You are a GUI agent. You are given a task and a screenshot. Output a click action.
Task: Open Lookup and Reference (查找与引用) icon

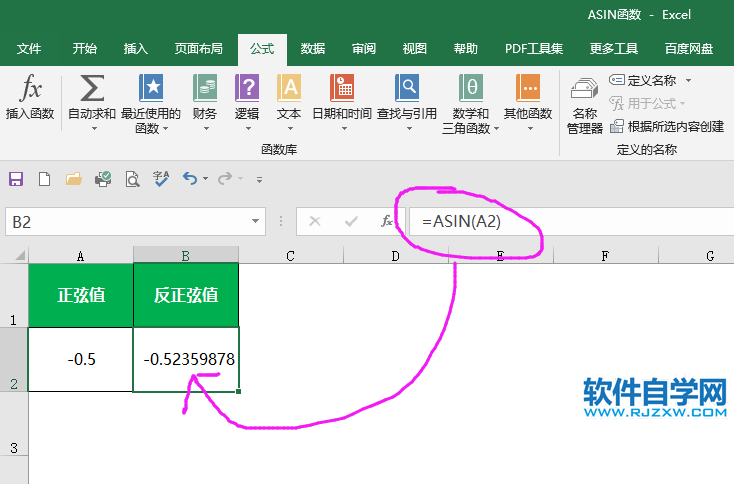[407, 88]
